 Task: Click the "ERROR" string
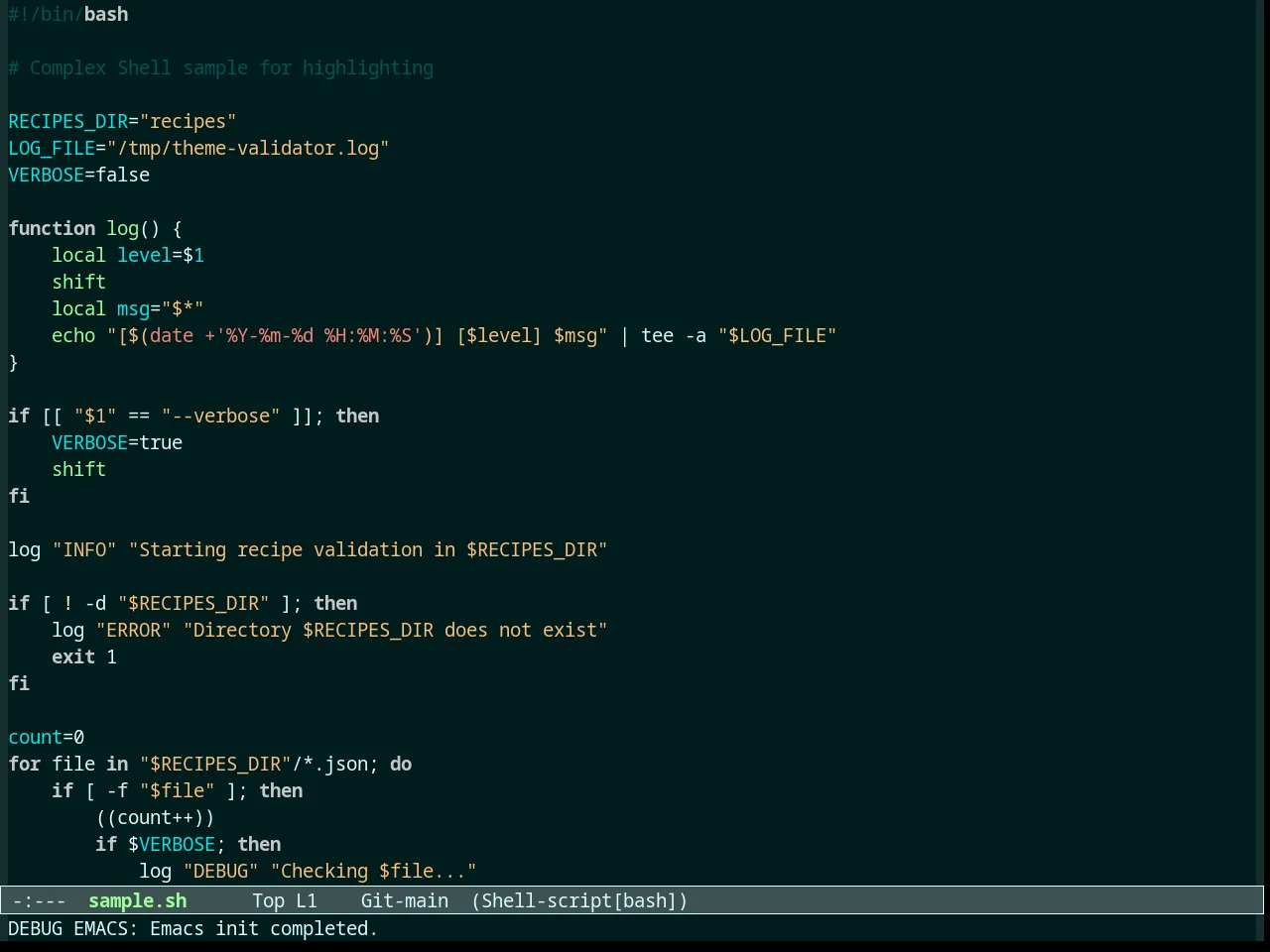pos(134,630)
